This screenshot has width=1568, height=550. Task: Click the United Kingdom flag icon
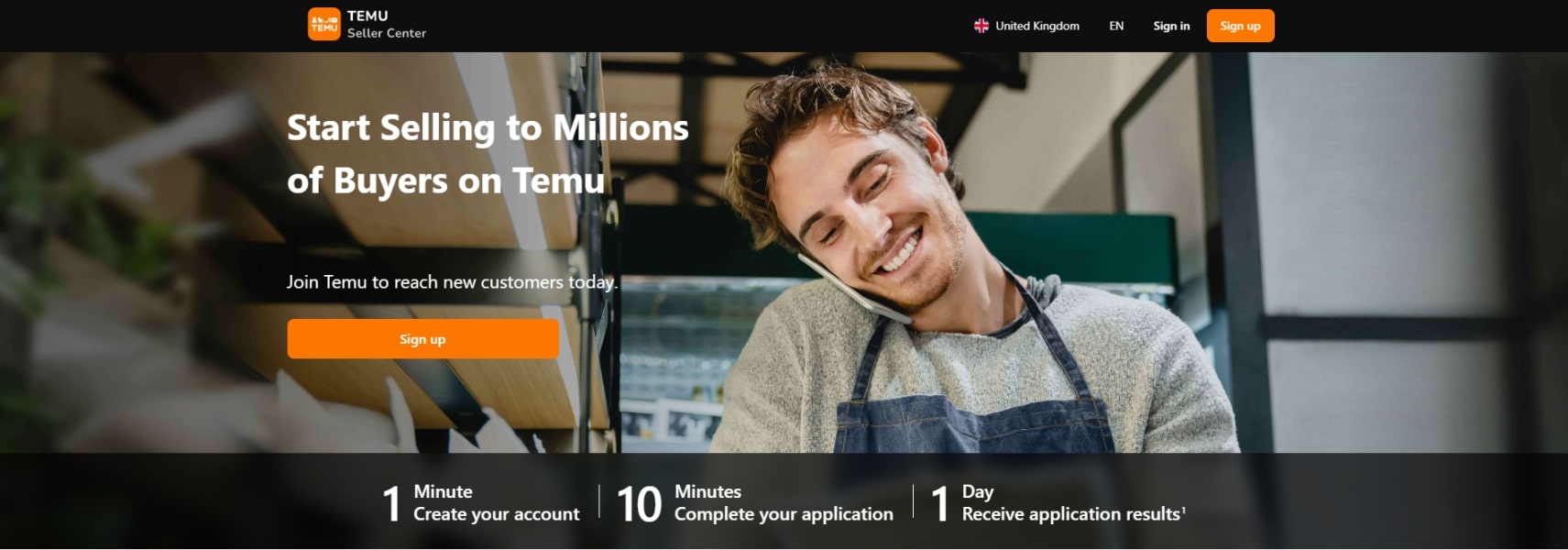pos(981,26)
